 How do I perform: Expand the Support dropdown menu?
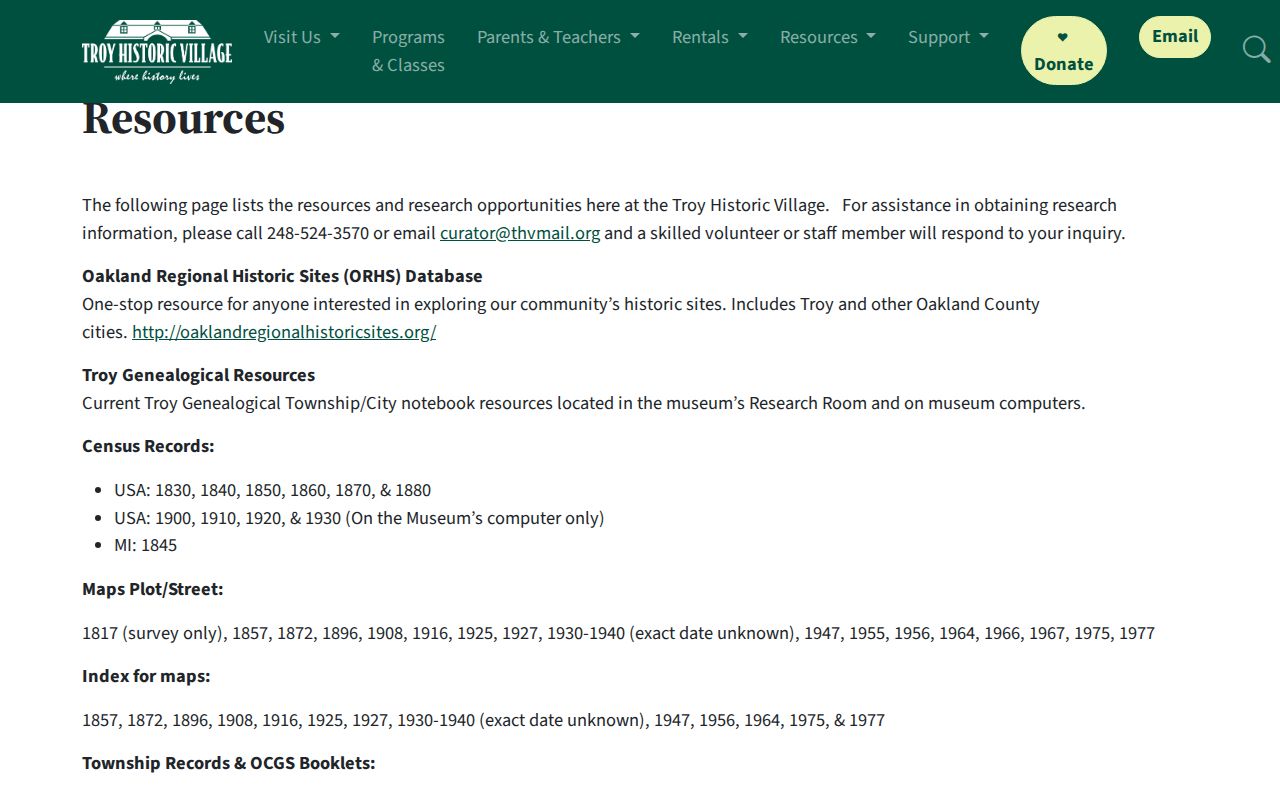(x=948, y=37)
